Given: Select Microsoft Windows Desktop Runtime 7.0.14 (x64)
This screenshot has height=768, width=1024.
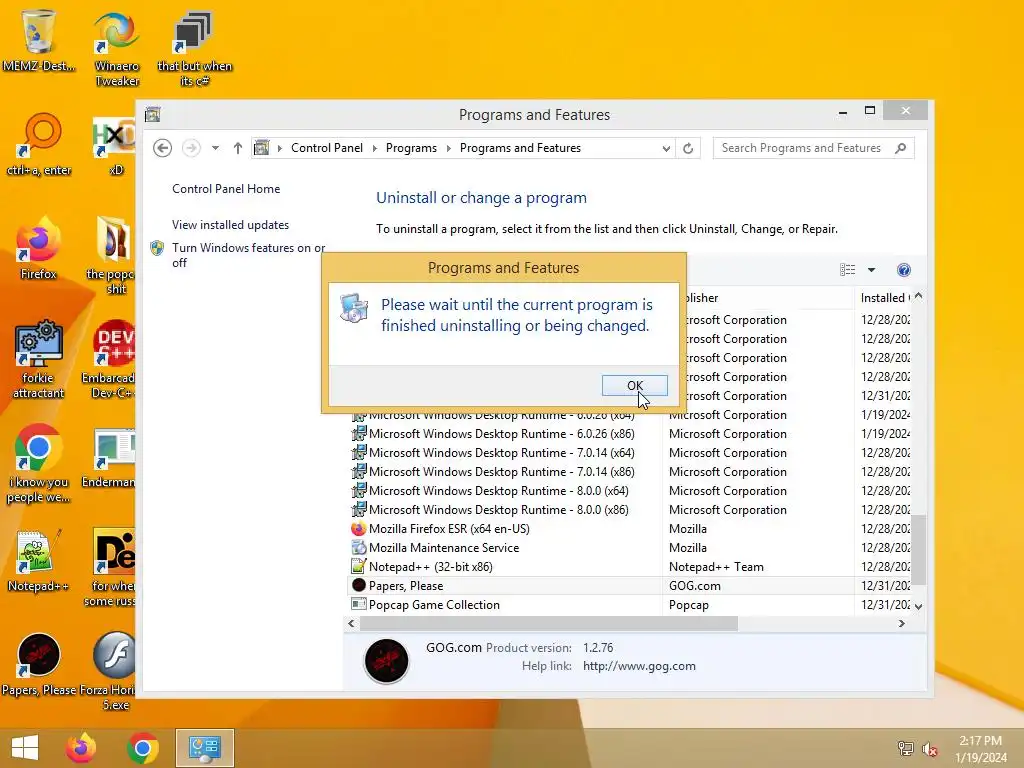Looking at the screenshot, I should pos(501,453).
